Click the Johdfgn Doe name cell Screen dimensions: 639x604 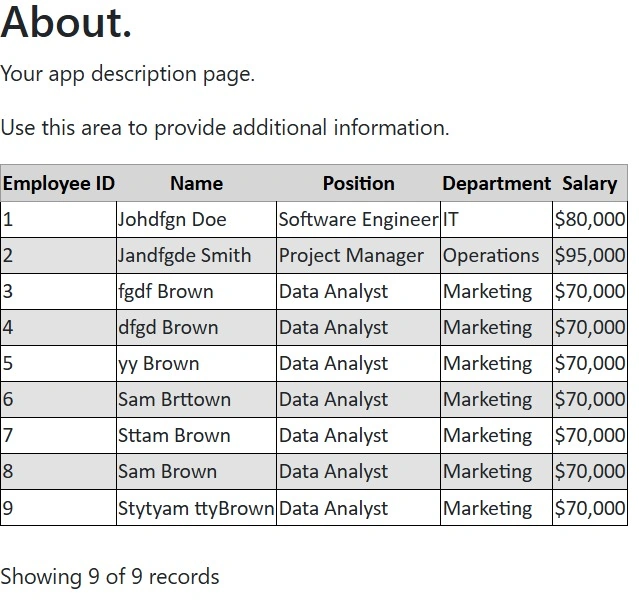coord(196,220)
